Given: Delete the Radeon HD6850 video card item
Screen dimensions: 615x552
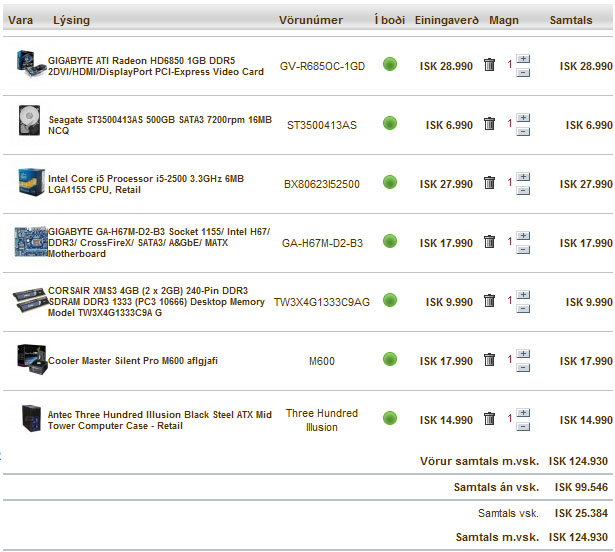Looking at the screenshot, I should 489,65.
